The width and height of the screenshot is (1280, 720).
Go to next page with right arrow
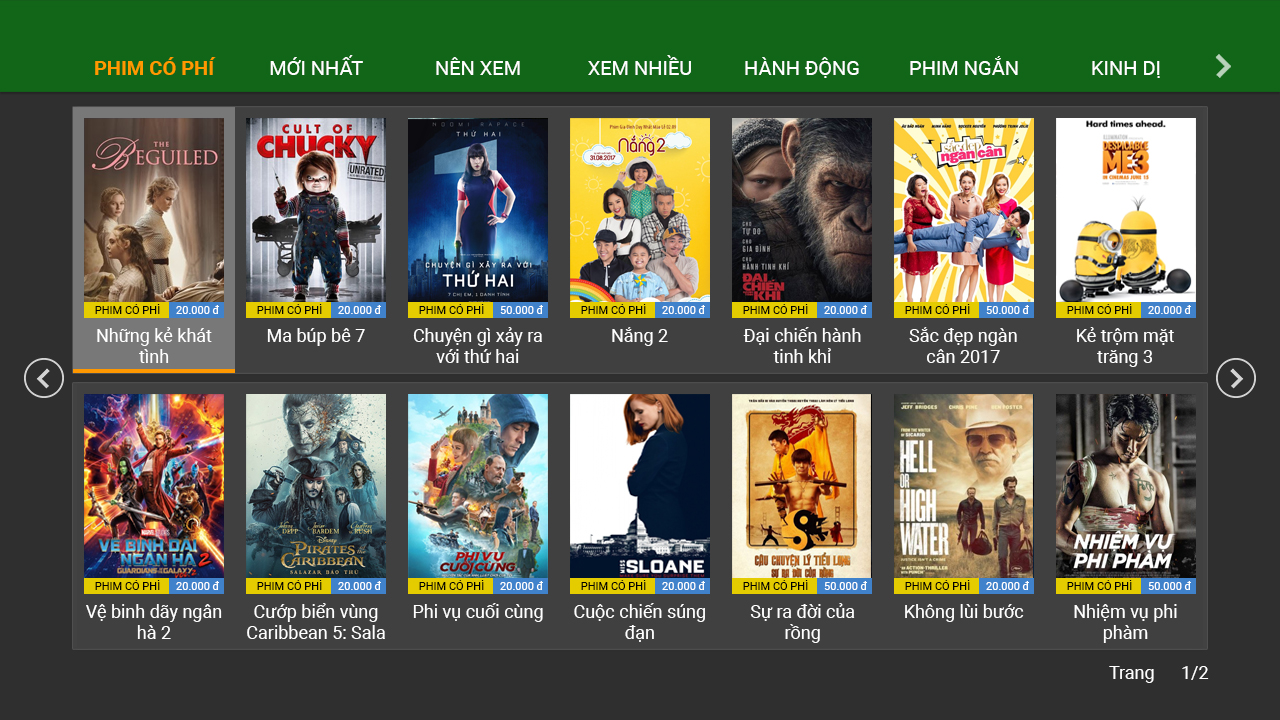(x=1236, y=378)
